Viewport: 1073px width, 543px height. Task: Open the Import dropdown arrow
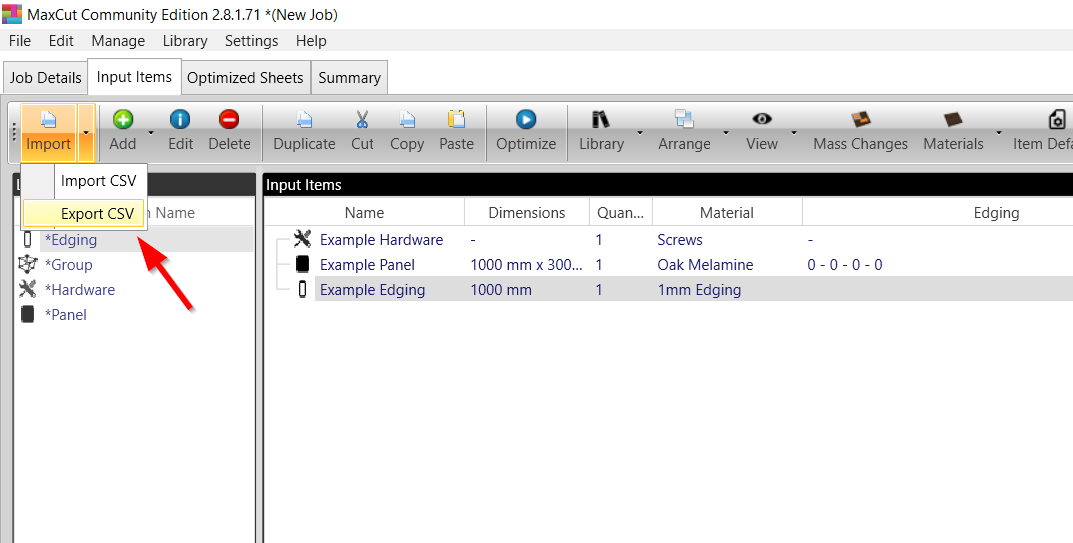point(86,132)
